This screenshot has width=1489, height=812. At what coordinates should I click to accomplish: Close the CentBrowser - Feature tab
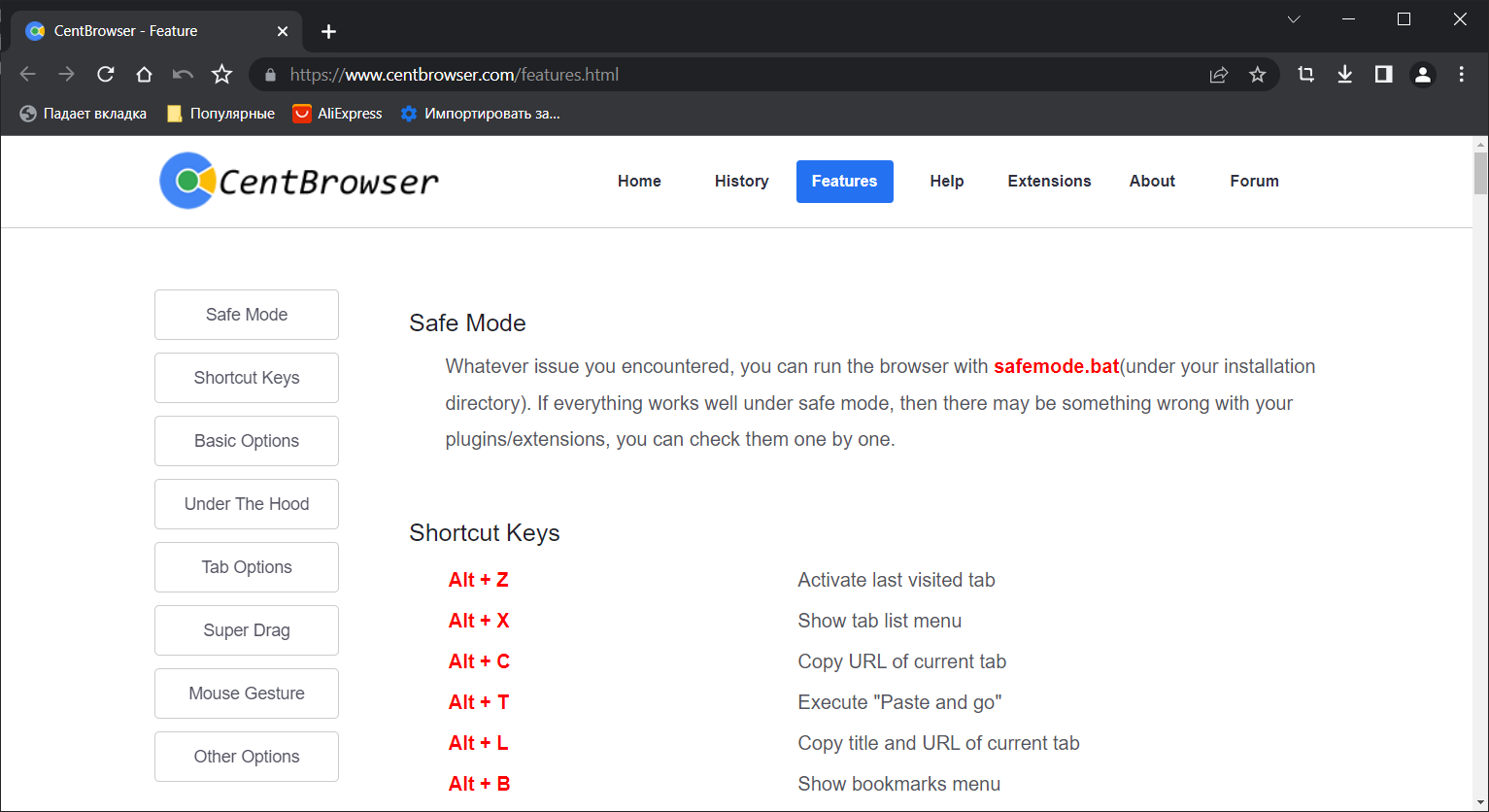[x=283, y=31]
